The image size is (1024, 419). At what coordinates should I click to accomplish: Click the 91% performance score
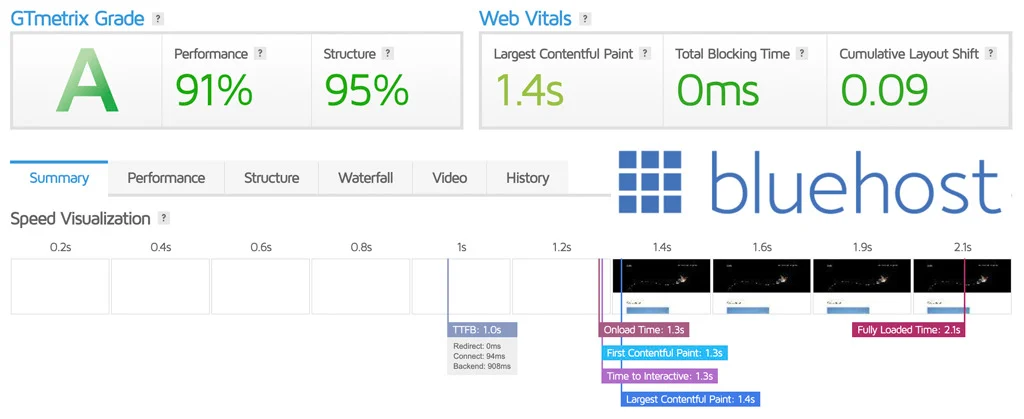pyautogui.click(x=214, y=89)
